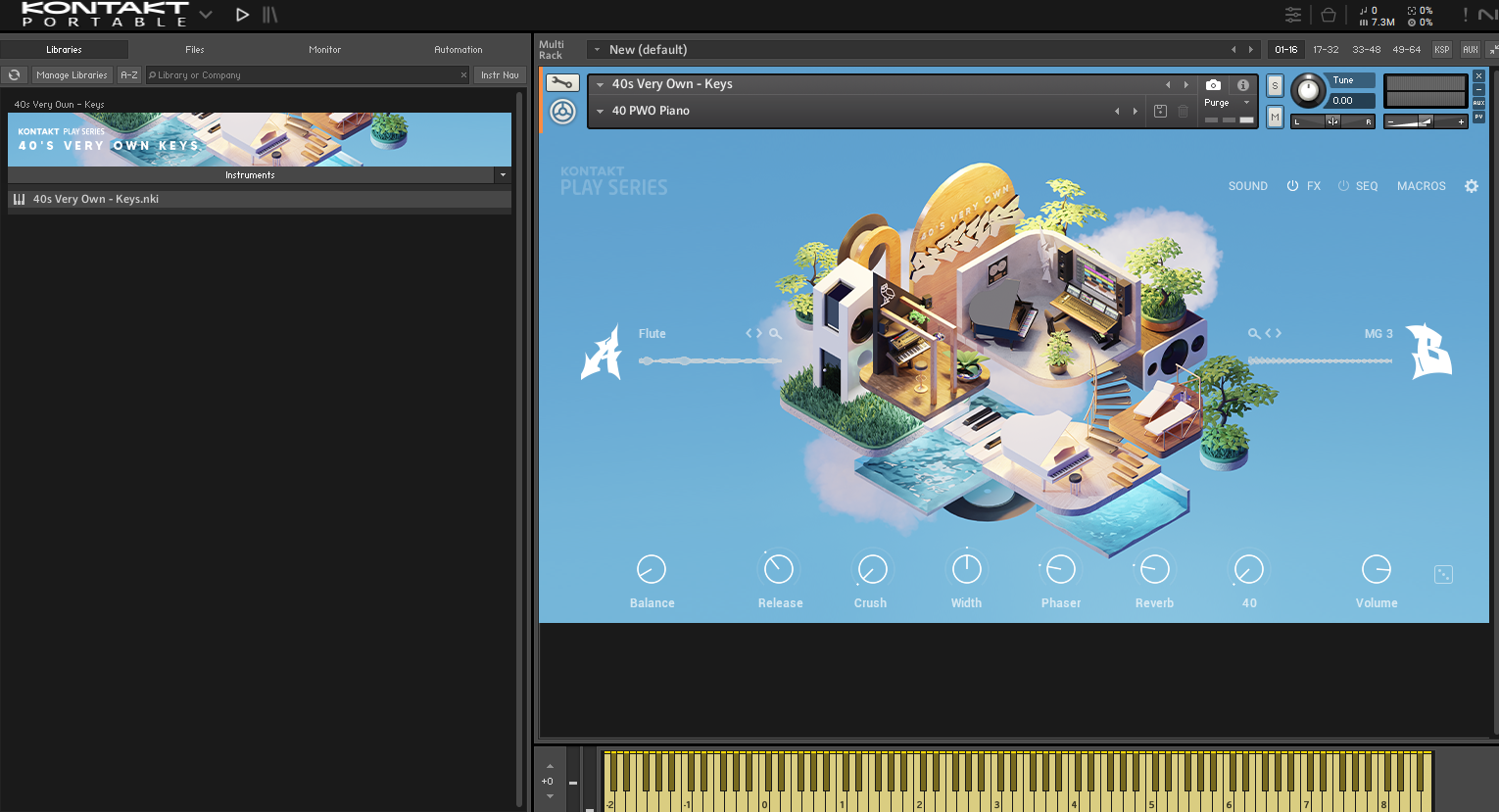Solo the instrument with S button
1499x812 pixels.
1275,86
